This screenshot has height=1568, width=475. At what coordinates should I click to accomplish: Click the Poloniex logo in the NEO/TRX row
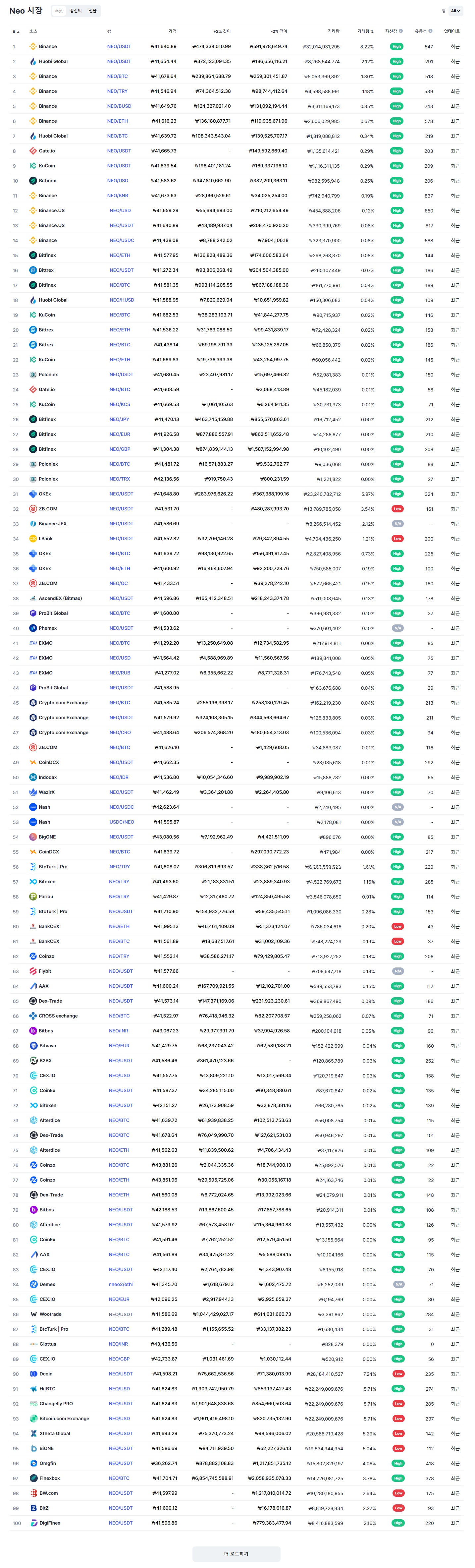click(33, 479)
